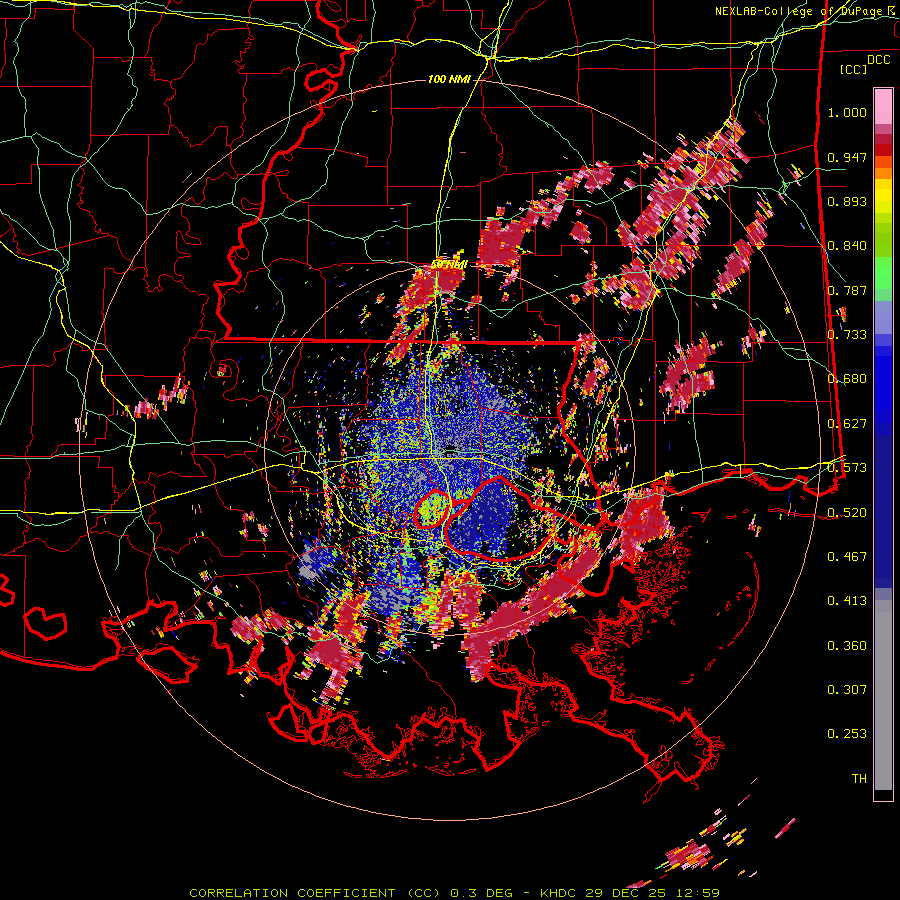Click the NEXLAB-College of DuPage credit text
The image size is (900, 900).
click(x=801, y=11)
